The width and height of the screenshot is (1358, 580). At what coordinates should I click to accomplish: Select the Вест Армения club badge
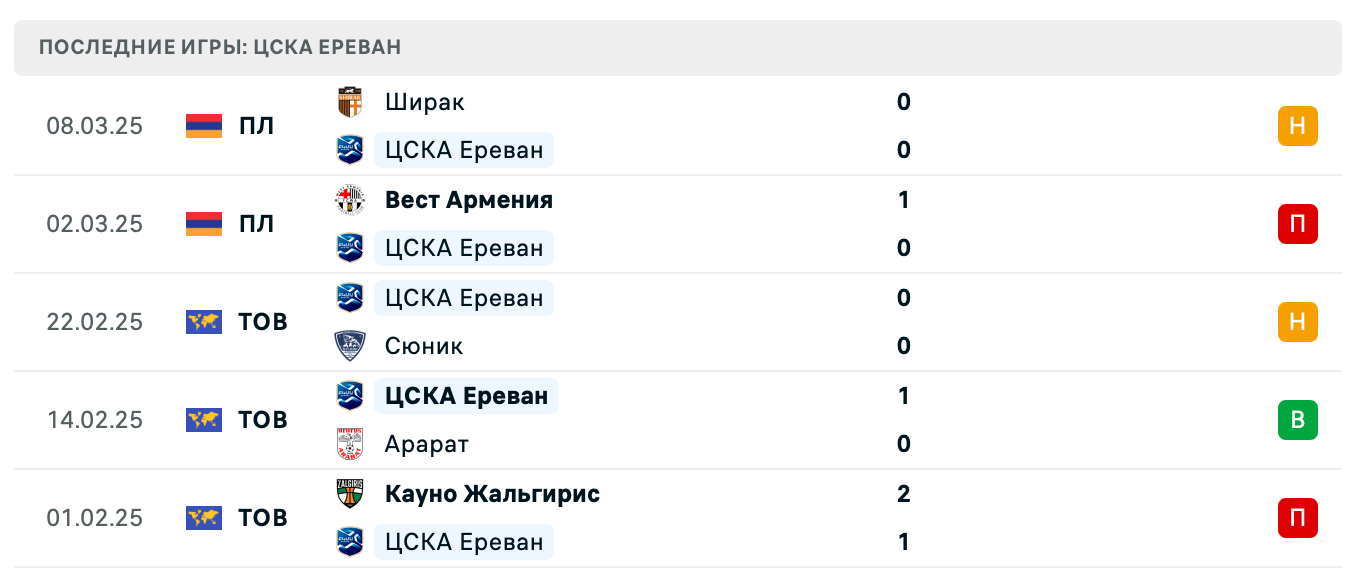350,200
